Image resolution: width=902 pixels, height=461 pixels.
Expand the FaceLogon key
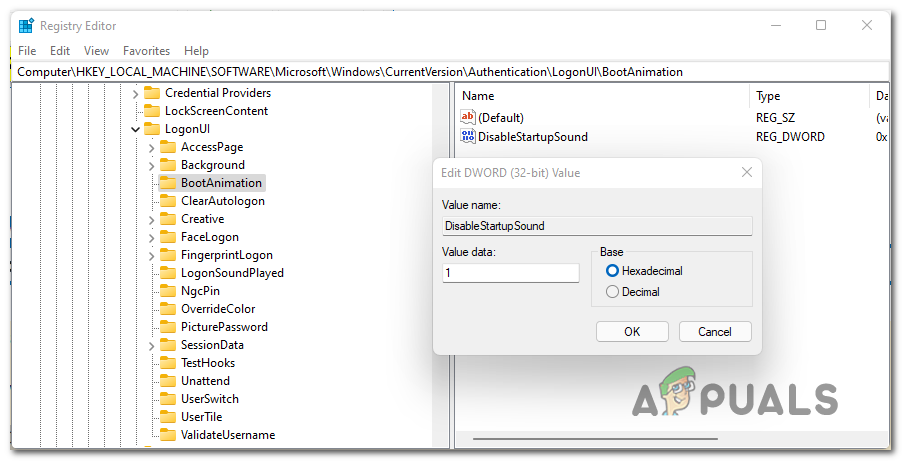(152, 238)
